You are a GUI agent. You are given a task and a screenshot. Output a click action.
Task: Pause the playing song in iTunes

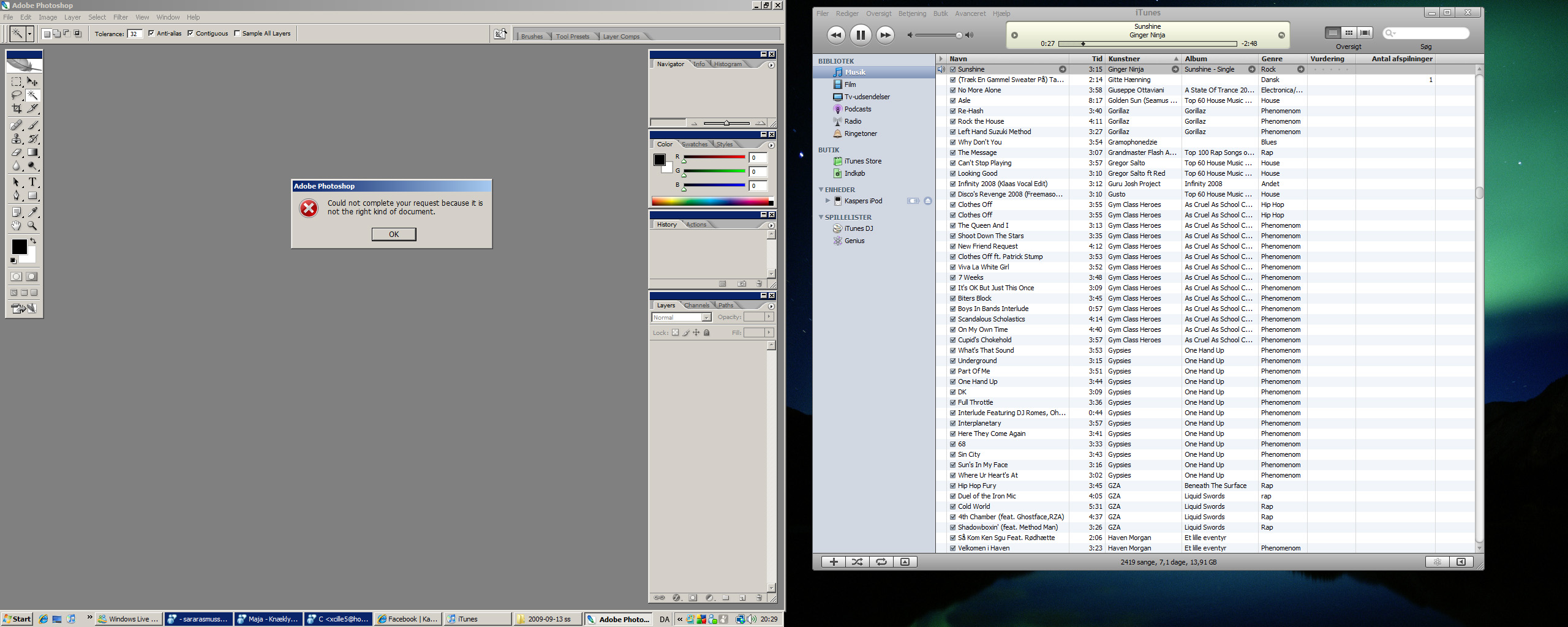861,36
